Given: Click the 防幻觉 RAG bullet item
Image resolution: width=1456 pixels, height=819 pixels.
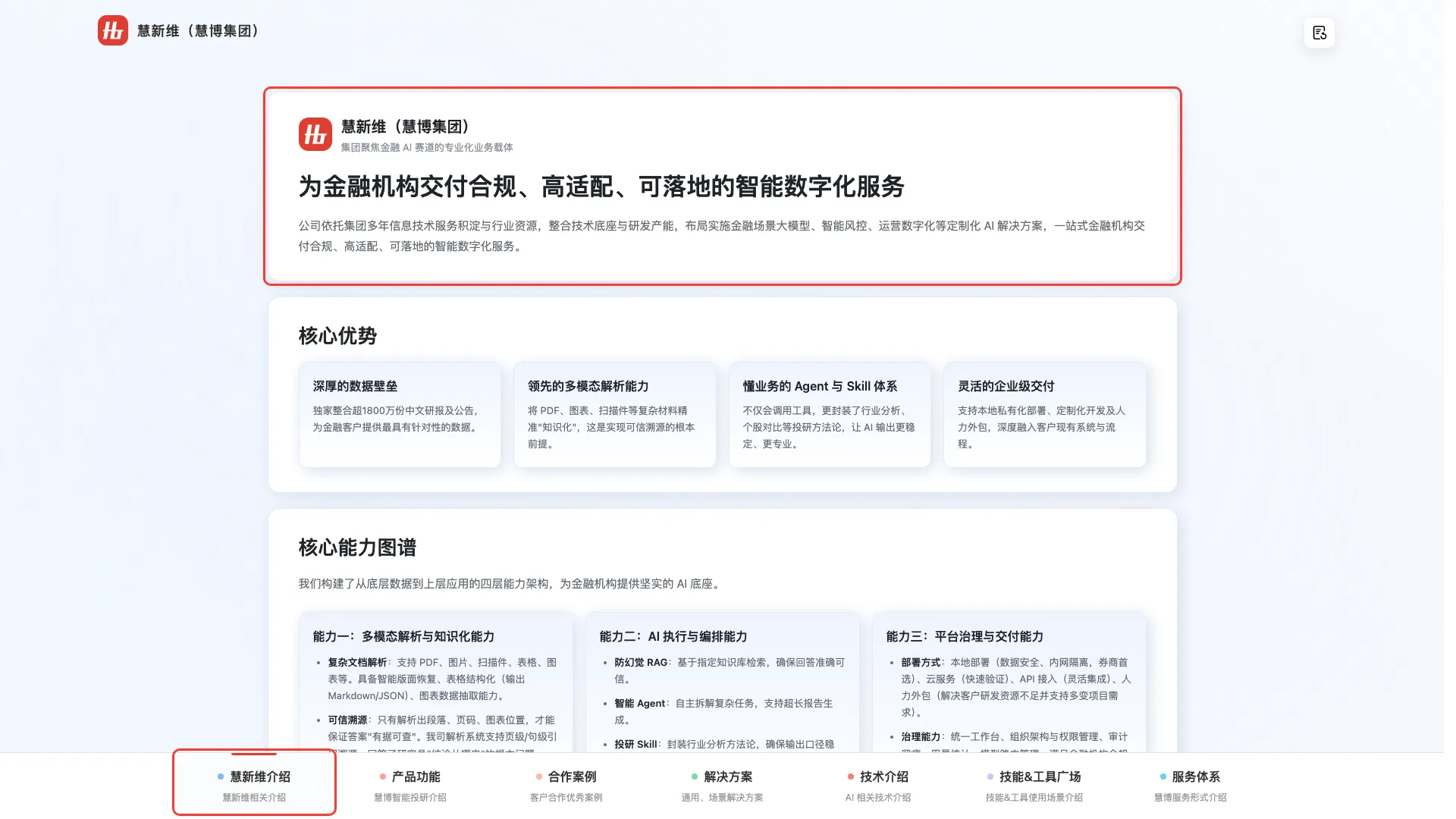Looking at the screenshot, I should 730,671.
